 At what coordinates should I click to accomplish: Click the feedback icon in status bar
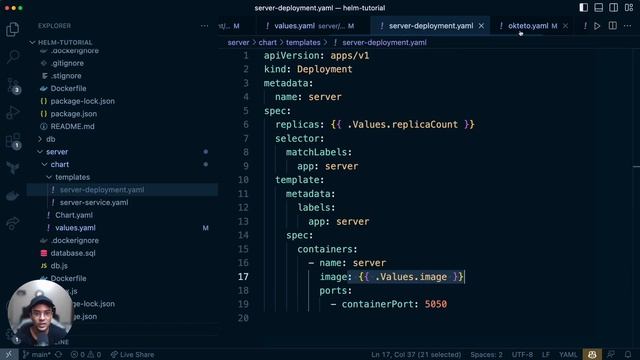611,354
